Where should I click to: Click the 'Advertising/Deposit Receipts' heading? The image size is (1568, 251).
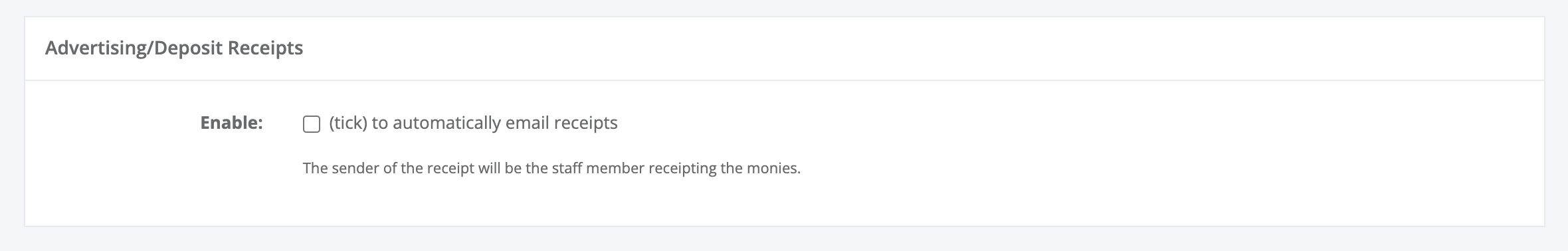[x=174, y=48]
